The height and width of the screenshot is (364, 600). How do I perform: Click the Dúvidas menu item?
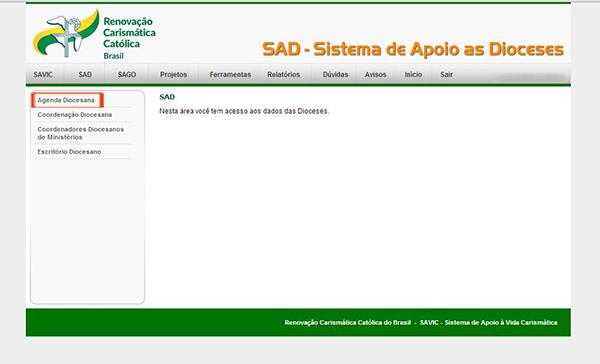pos(335,75)
